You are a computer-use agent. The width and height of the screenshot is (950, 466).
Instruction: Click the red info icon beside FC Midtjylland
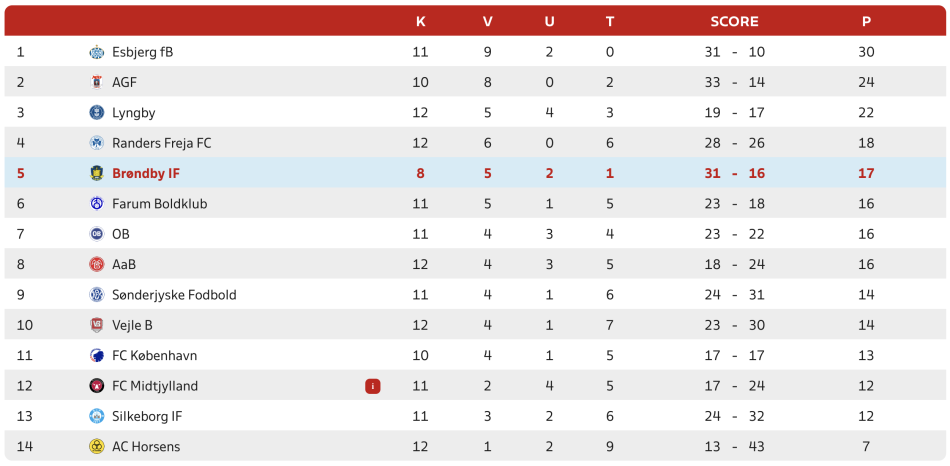click(373, 386)
